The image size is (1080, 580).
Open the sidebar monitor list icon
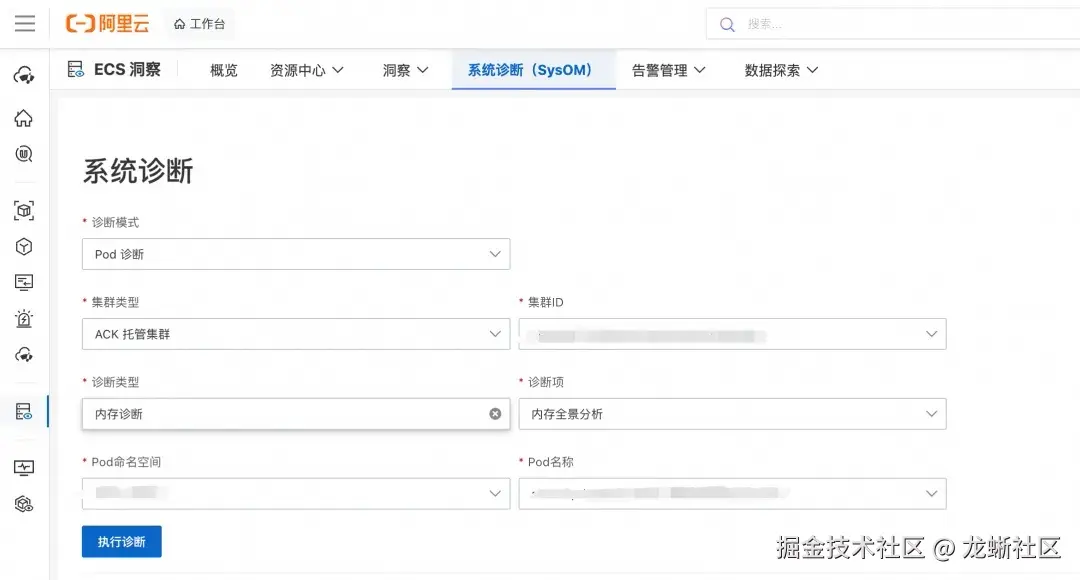tap(24, 282)
